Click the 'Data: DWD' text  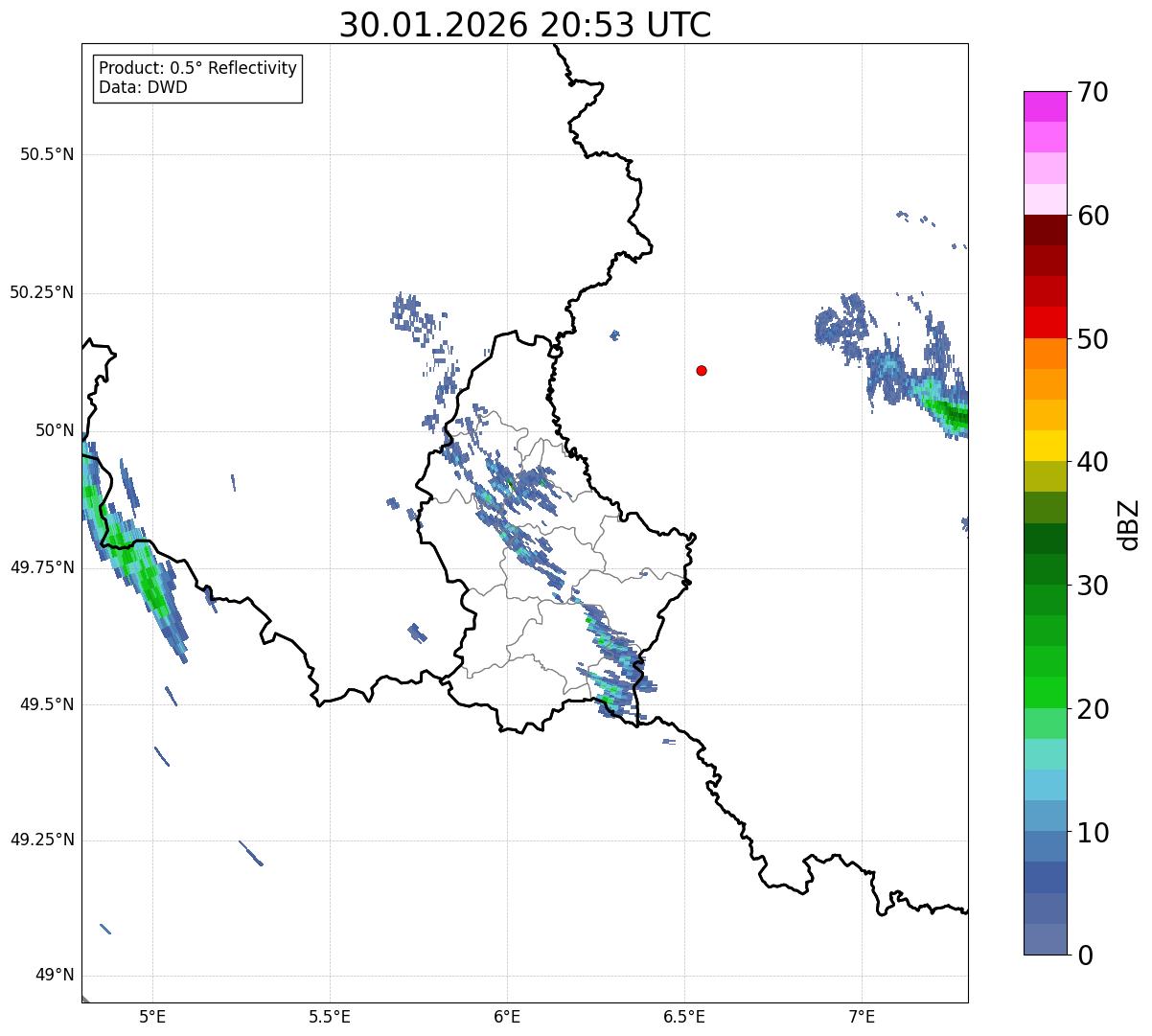pyautogui.click(x=143, y=88)
